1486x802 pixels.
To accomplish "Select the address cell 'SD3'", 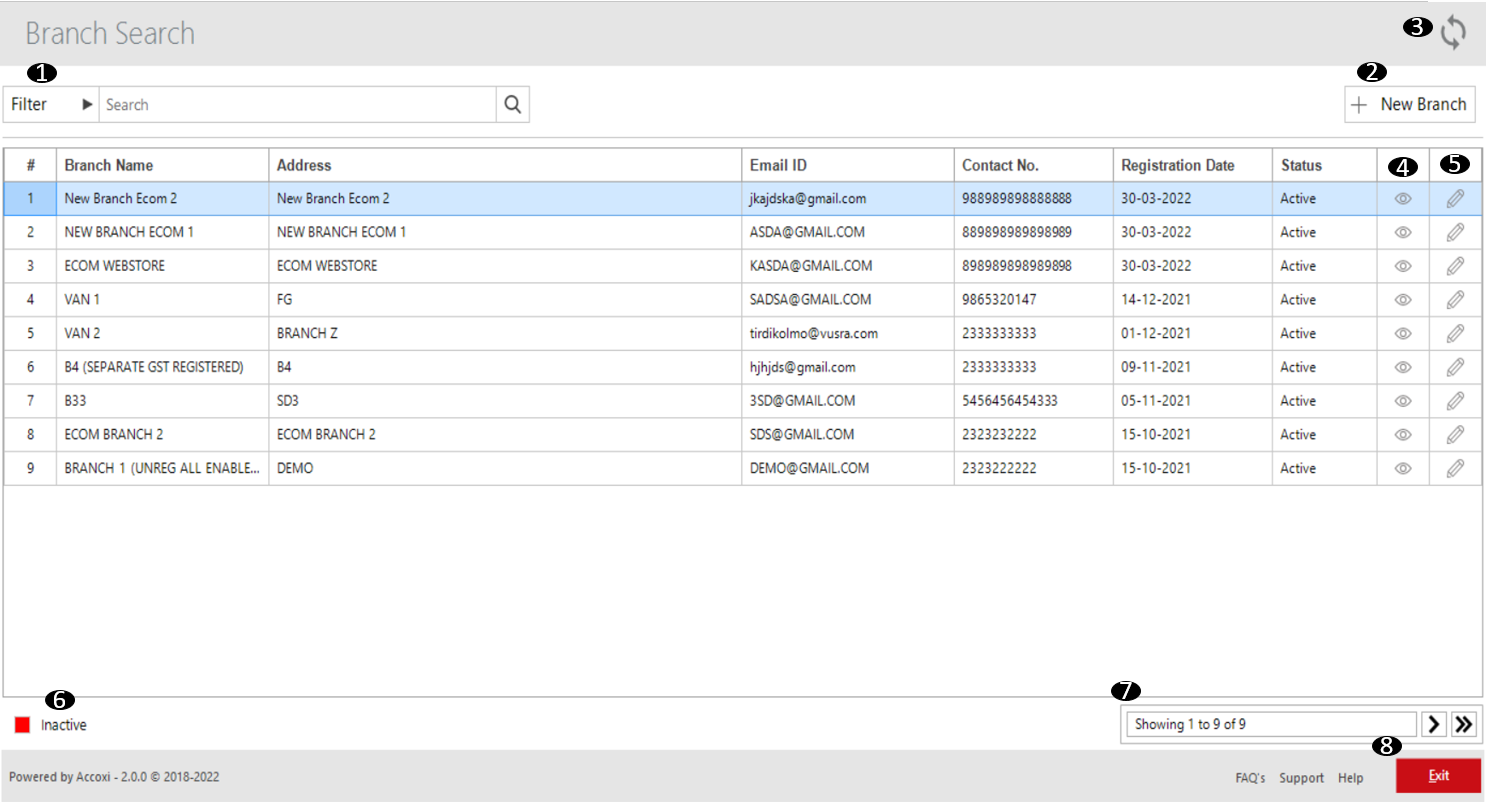I will (505, 401).
